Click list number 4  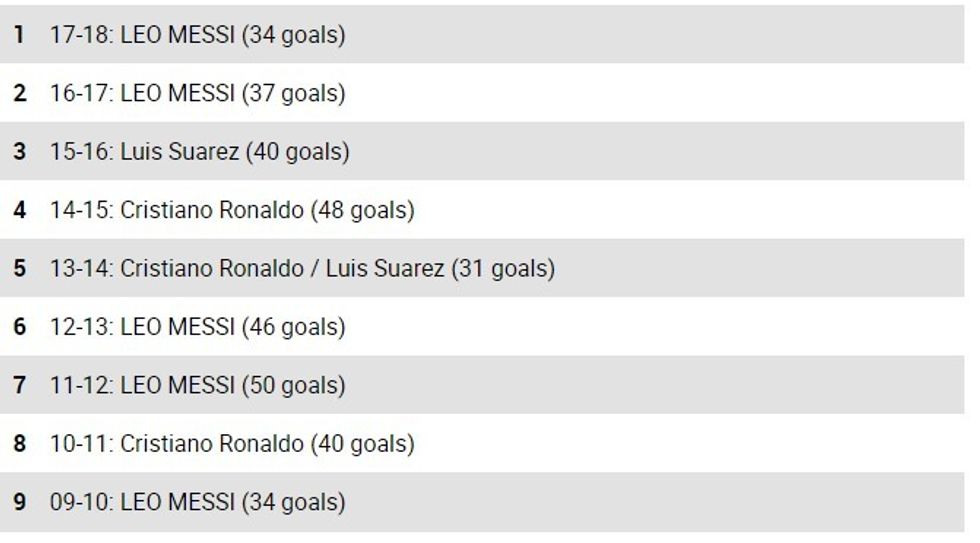(19, 210)
